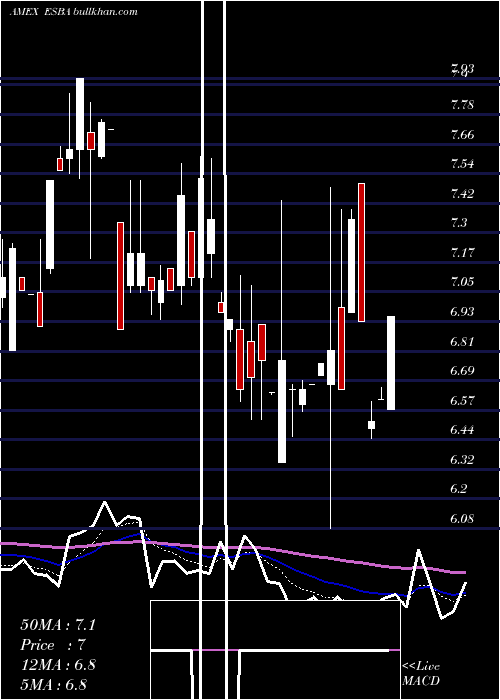Image resolution: width=500 pixels, height=700 pixels.
Task: Click the '50MA : 7.1' readout
Action: tap(58, 625)
